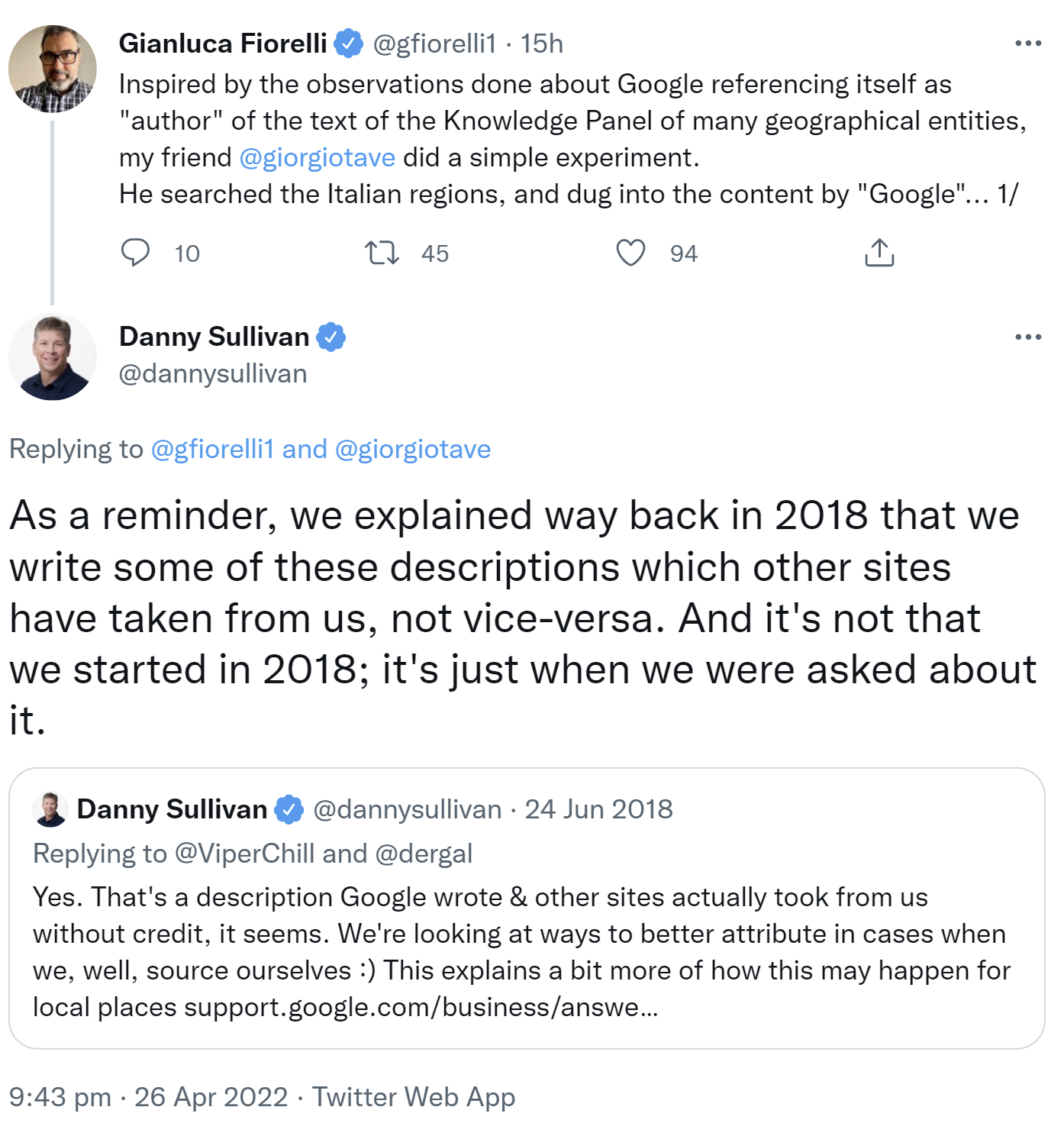The image size is (1064, 1136).
Task: Click the like count showing 94
Action: click(684, 253)
